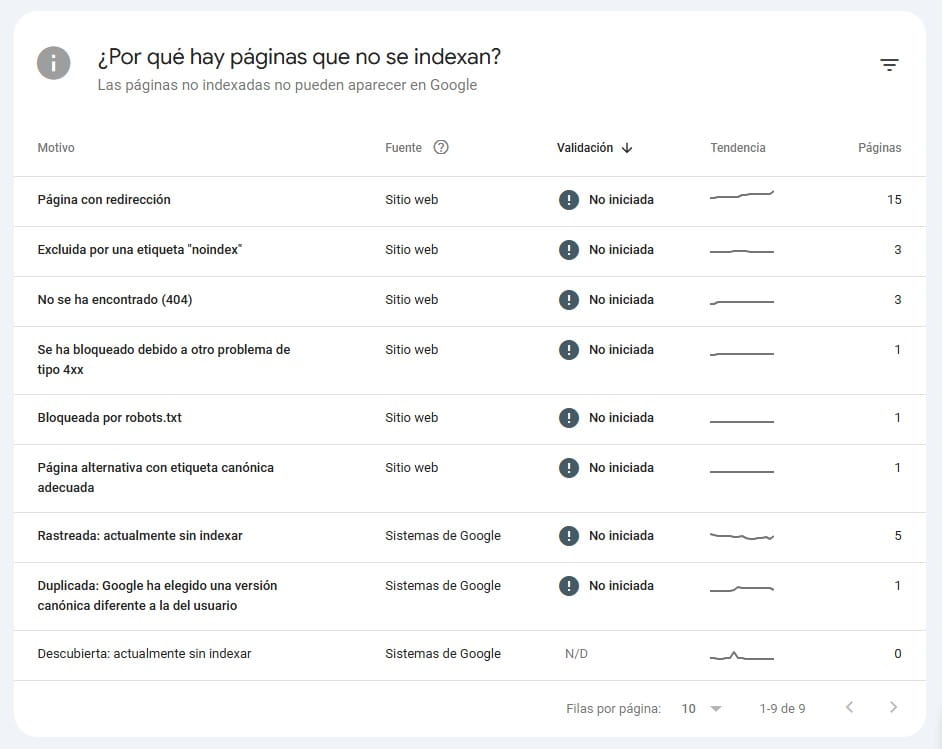Click the Validación column label
This screenshot has height=749, width=942.
click(x=584, y=147)
